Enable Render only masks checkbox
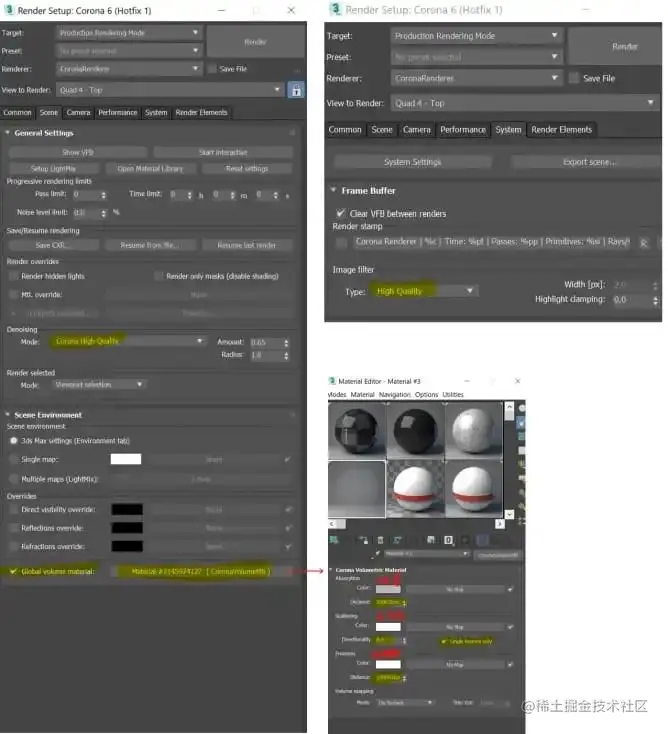The height and width of the screenshot is (734, 668). click(x=159, y=276)
